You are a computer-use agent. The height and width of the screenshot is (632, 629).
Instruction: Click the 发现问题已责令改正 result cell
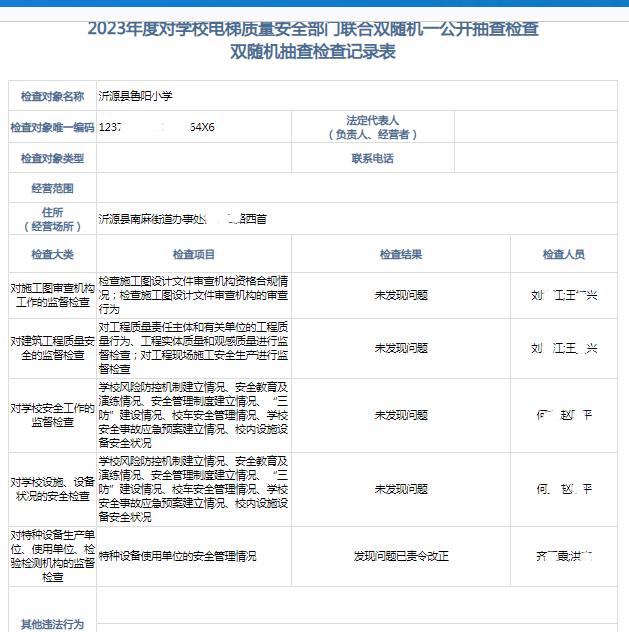coord(401,555)
